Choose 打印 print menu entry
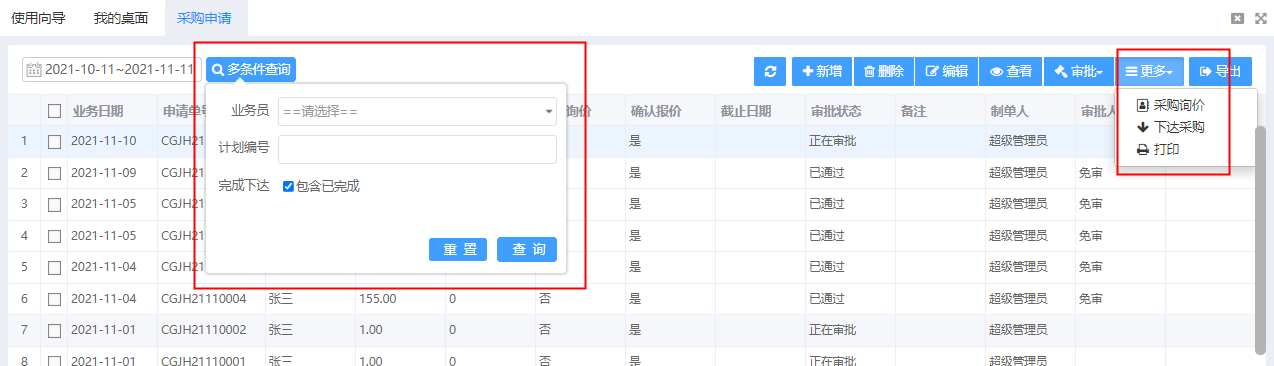The height and width of the screenshot is (366, 1274). pyautogui.click(x=1158, y=149)
